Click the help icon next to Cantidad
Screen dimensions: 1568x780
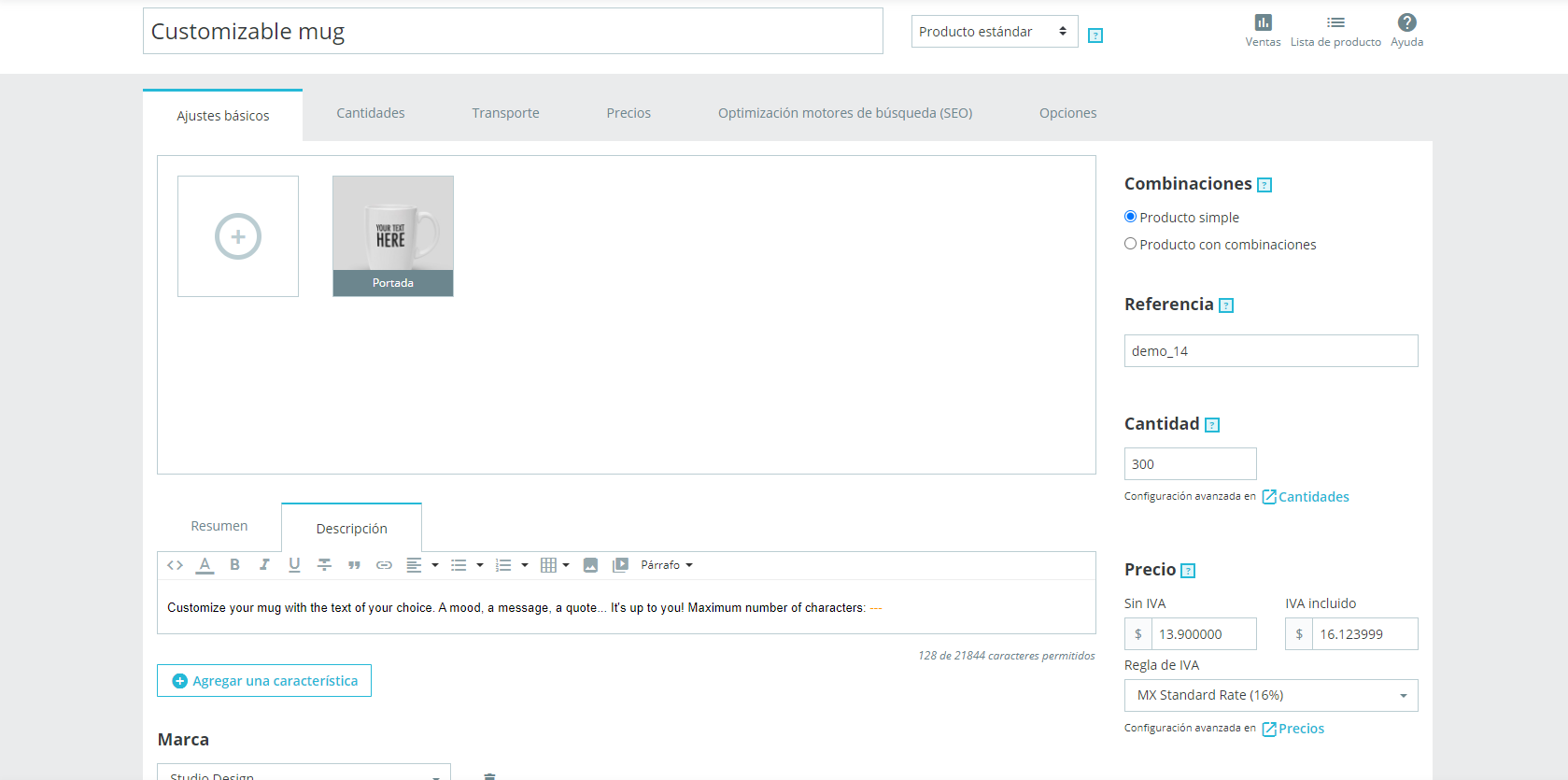(1212, 425)
